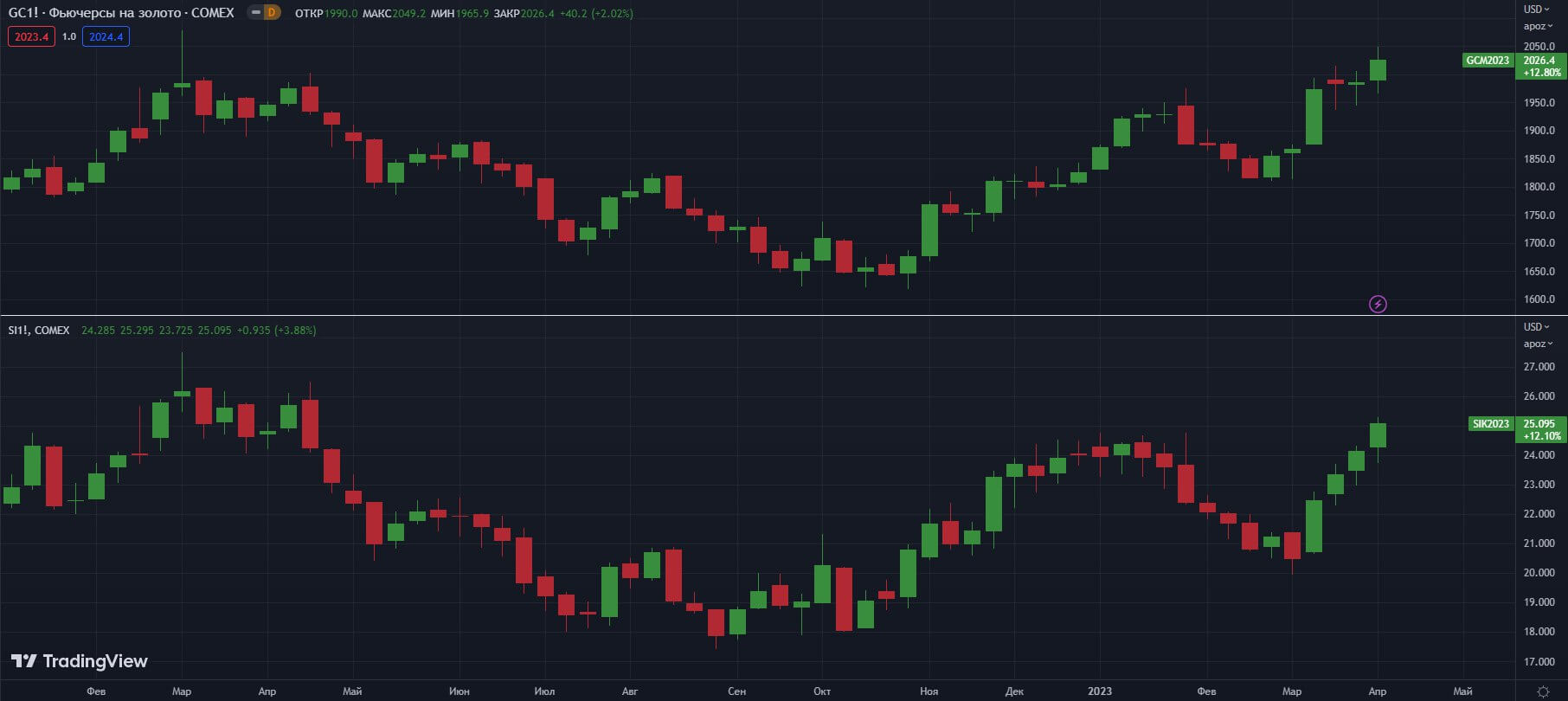
Task: Click the GC1! gold futures COMEX title
Action: pos(121,13)
